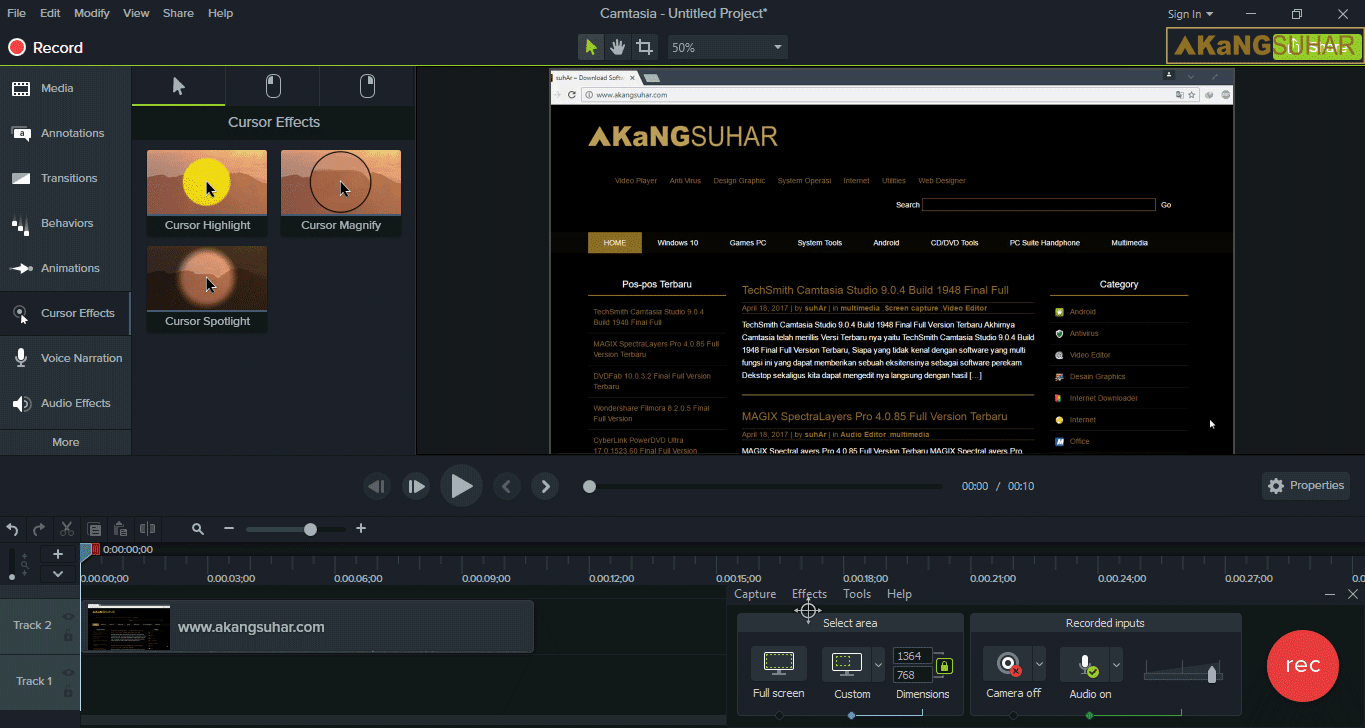
Task: Open the Annotations panel
Action: [65, 133]
